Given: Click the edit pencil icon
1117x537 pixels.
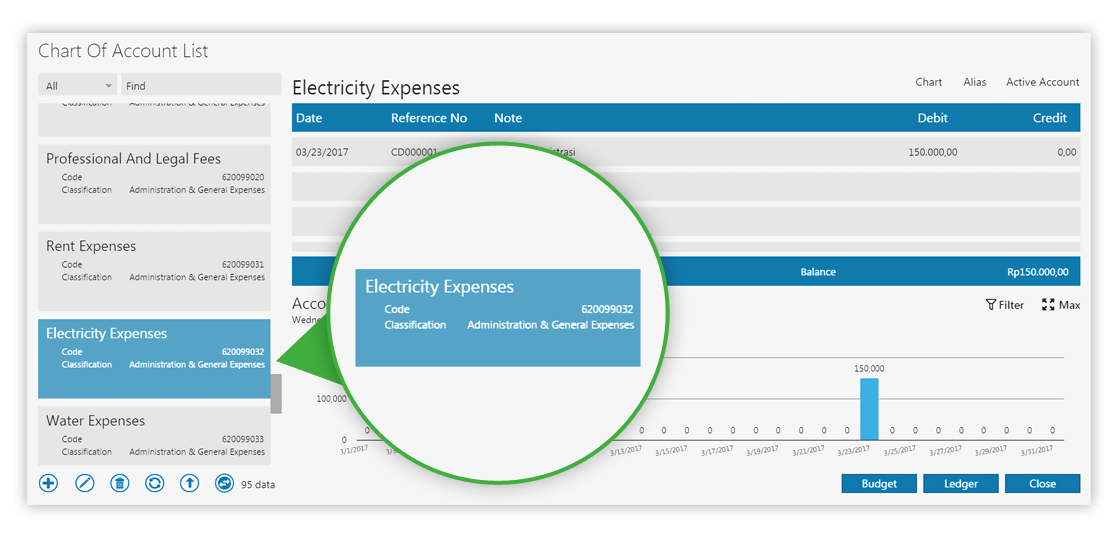Looking at the screenshot, I should [85, 483].
